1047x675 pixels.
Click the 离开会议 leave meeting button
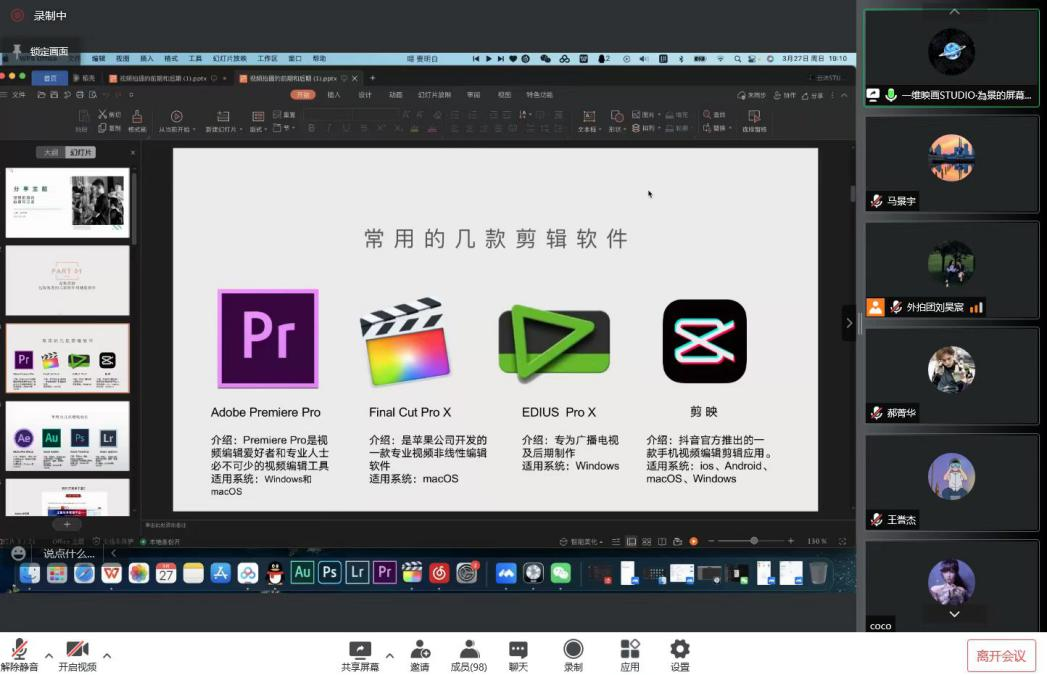coord(1001,656)
